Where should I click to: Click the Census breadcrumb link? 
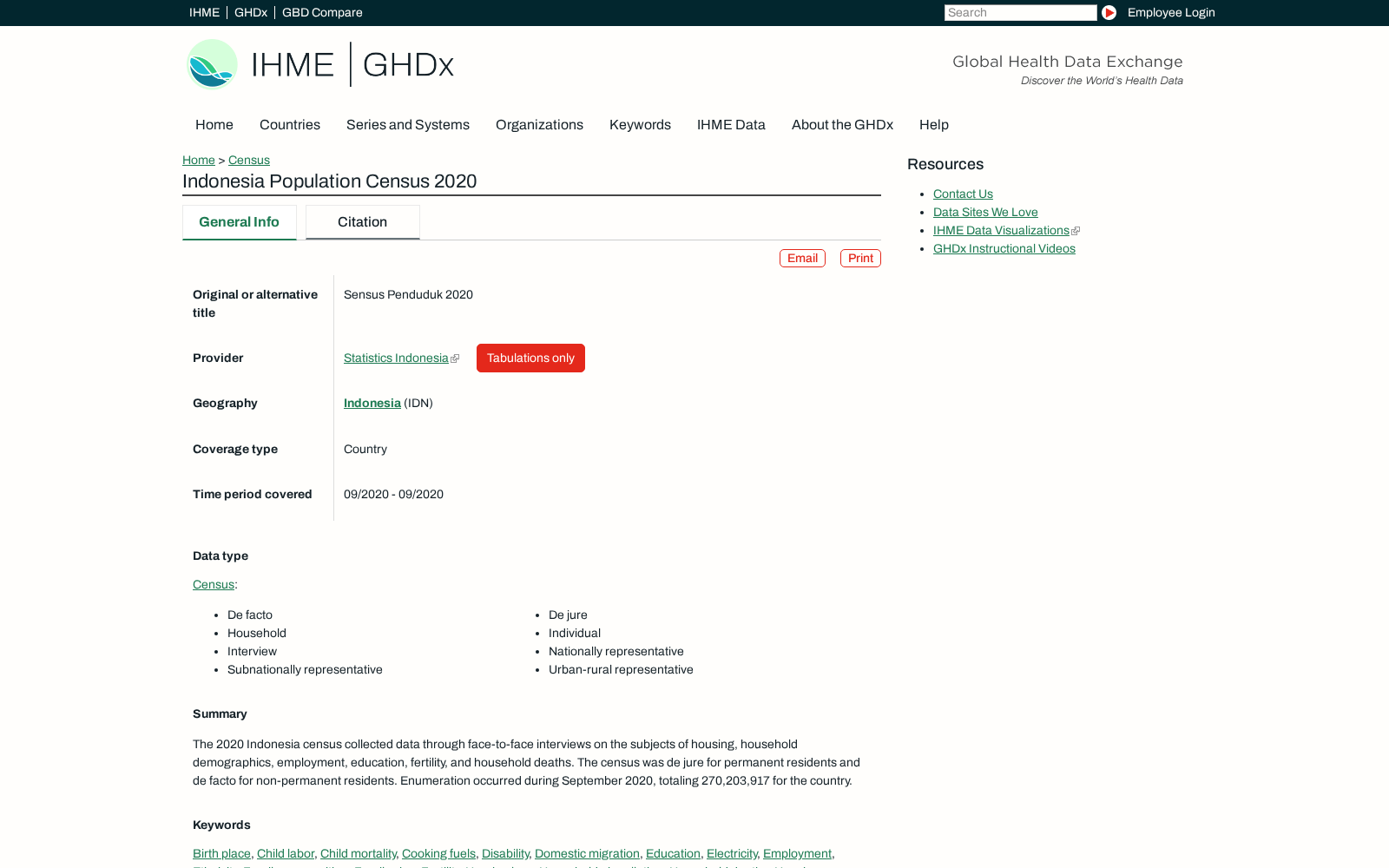click(x=249, y=161)
